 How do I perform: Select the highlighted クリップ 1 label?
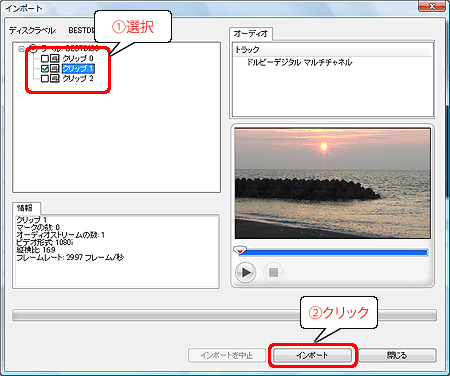click(78, 69)
